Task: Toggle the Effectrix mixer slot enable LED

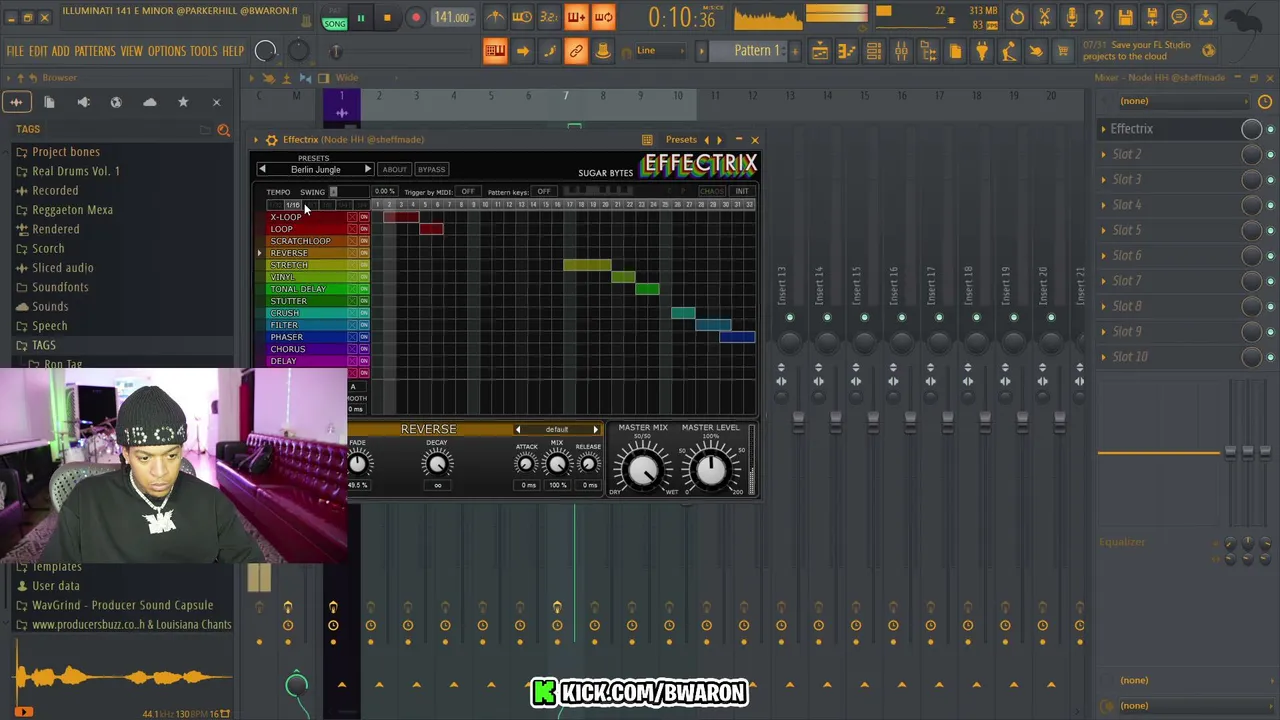Action: (x=1270, y=129)
